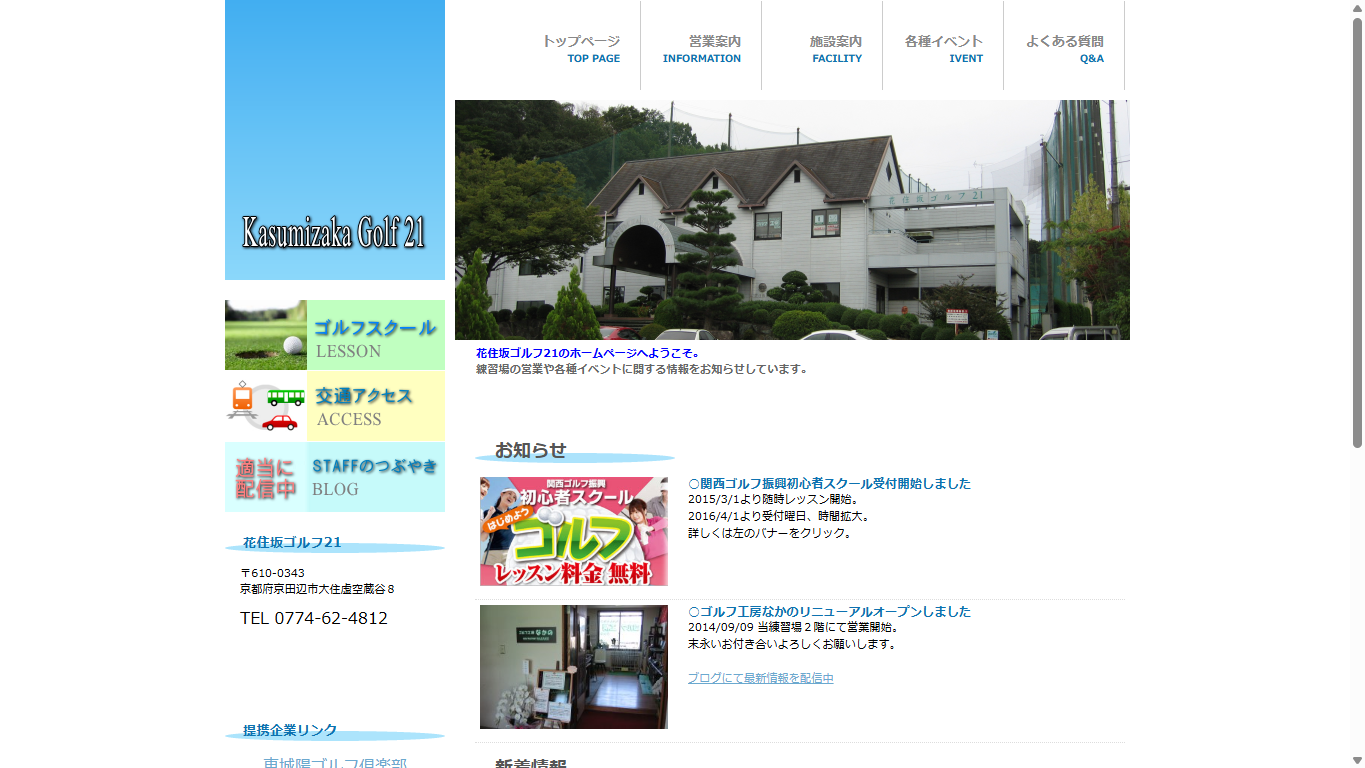This screenshot has height=768, width=1365.
Task: Click the 2014/09/09 当練習場2階にて営業開始 line
Action: (x=793, y=627)
